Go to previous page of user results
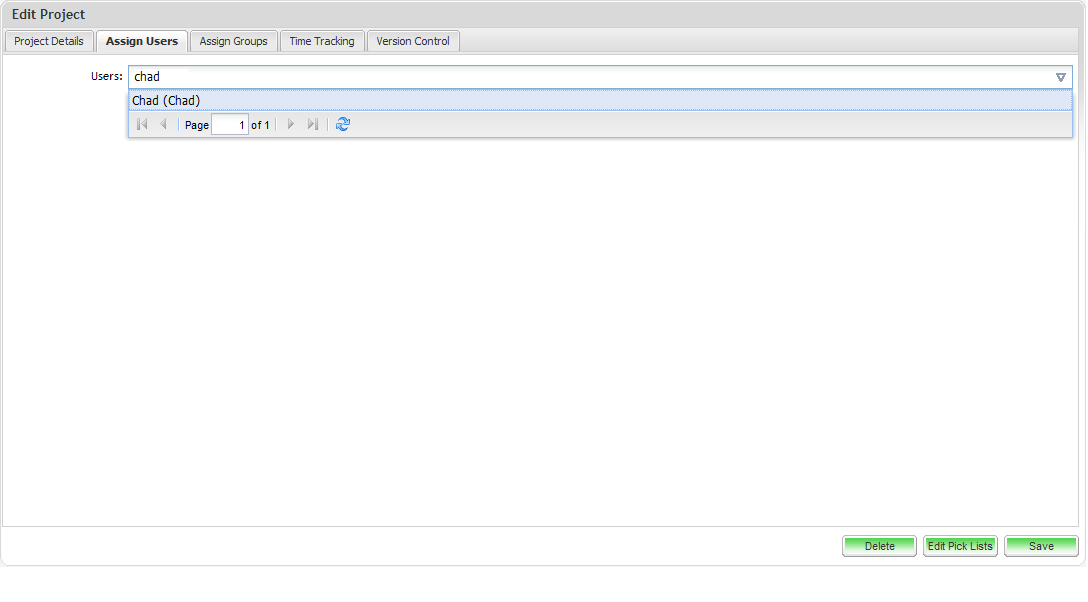Screen dimensions: 1088x602 (163, 125)
